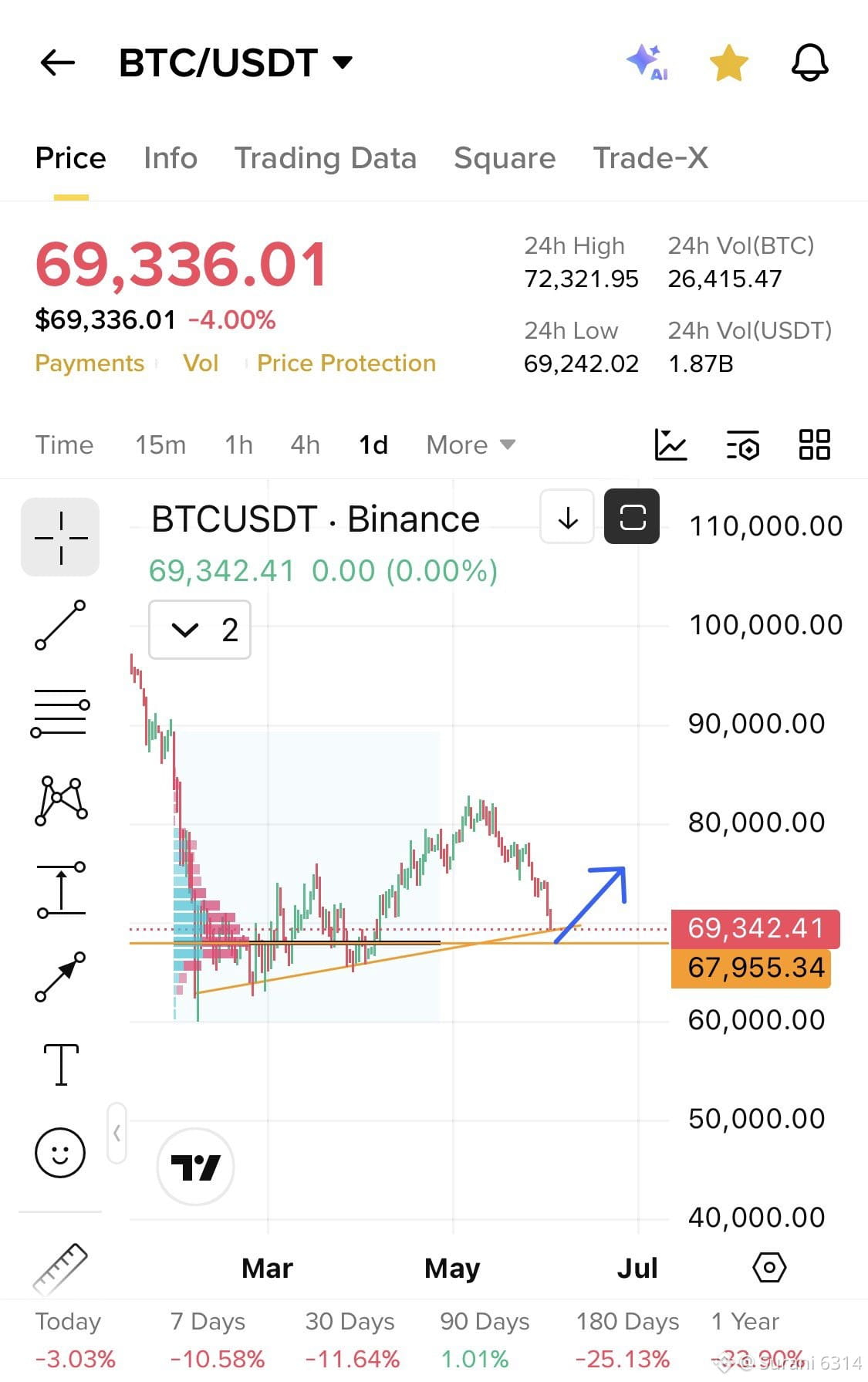Switch to the Price tab
The width and height of the screenshot is (868, 1382).
point(71,158)
